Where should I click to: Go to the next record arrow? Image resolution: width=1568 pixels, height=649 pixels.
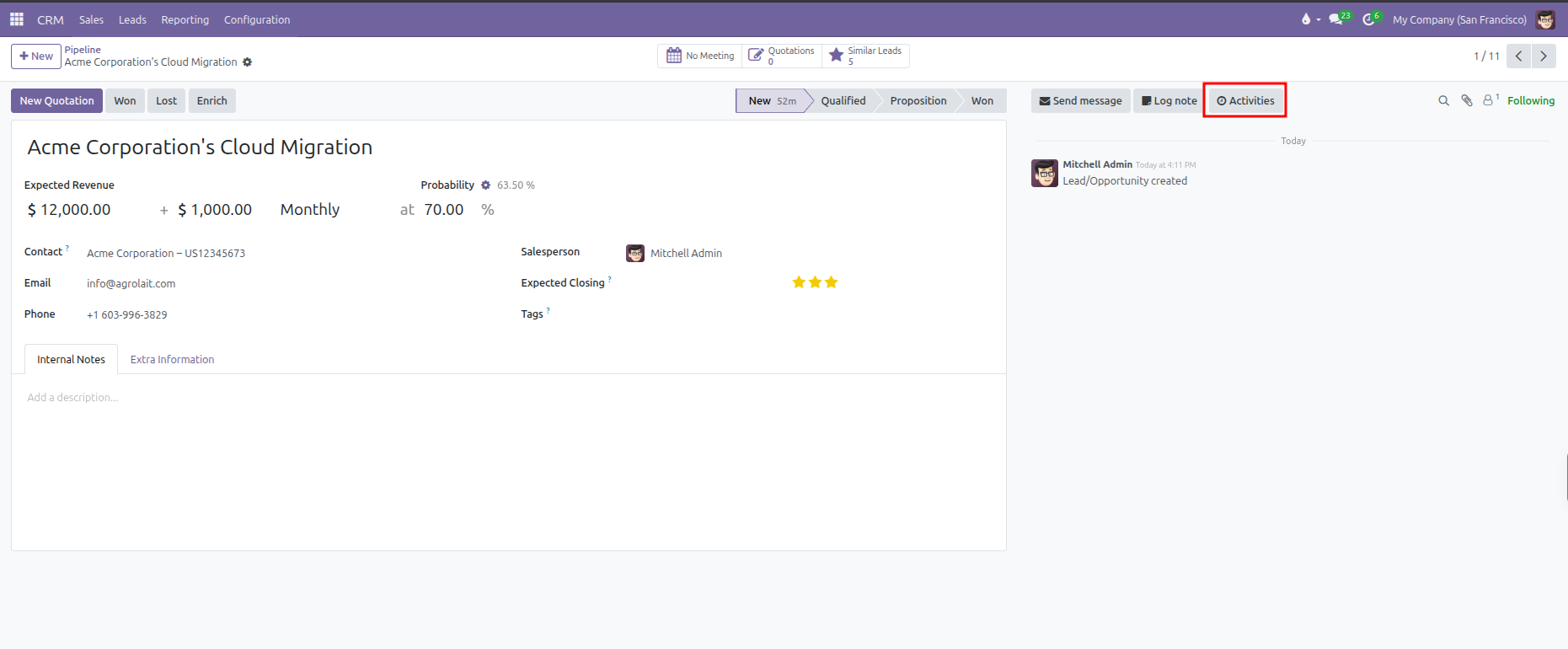point(1544,56)
